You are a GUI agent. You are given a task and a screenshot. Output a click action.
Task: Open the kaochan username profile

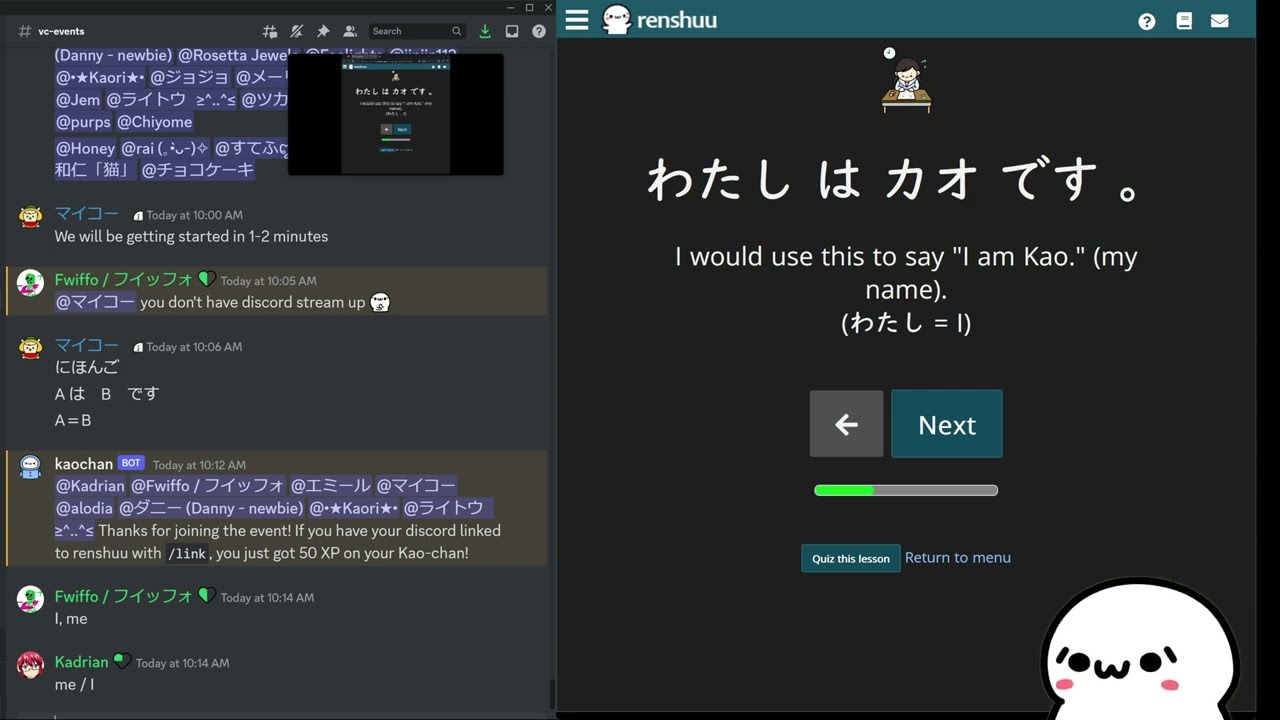(84, 464)
